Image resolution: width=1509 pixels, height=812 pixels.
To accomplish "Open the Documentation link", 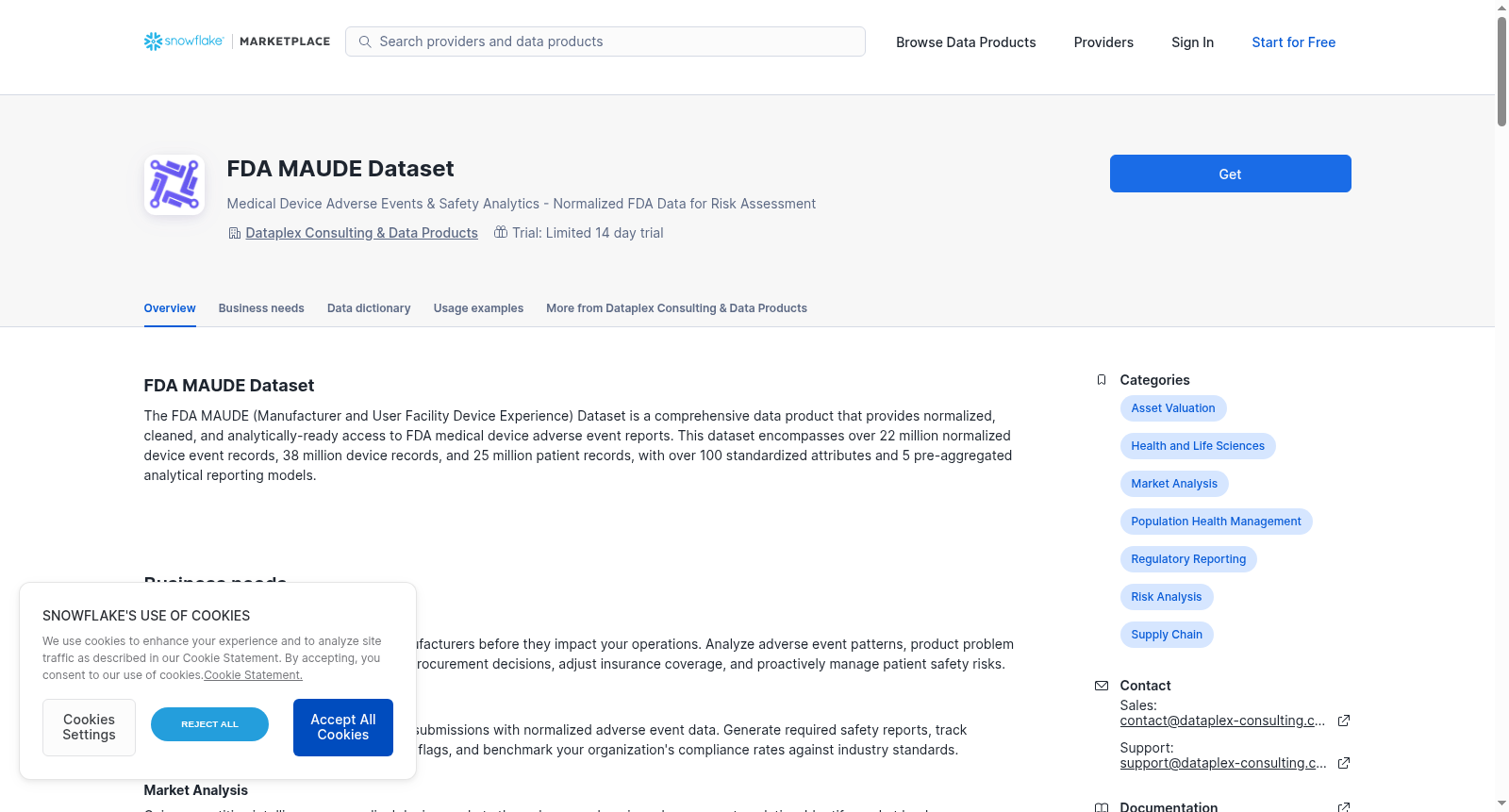I will point(1169,807).
